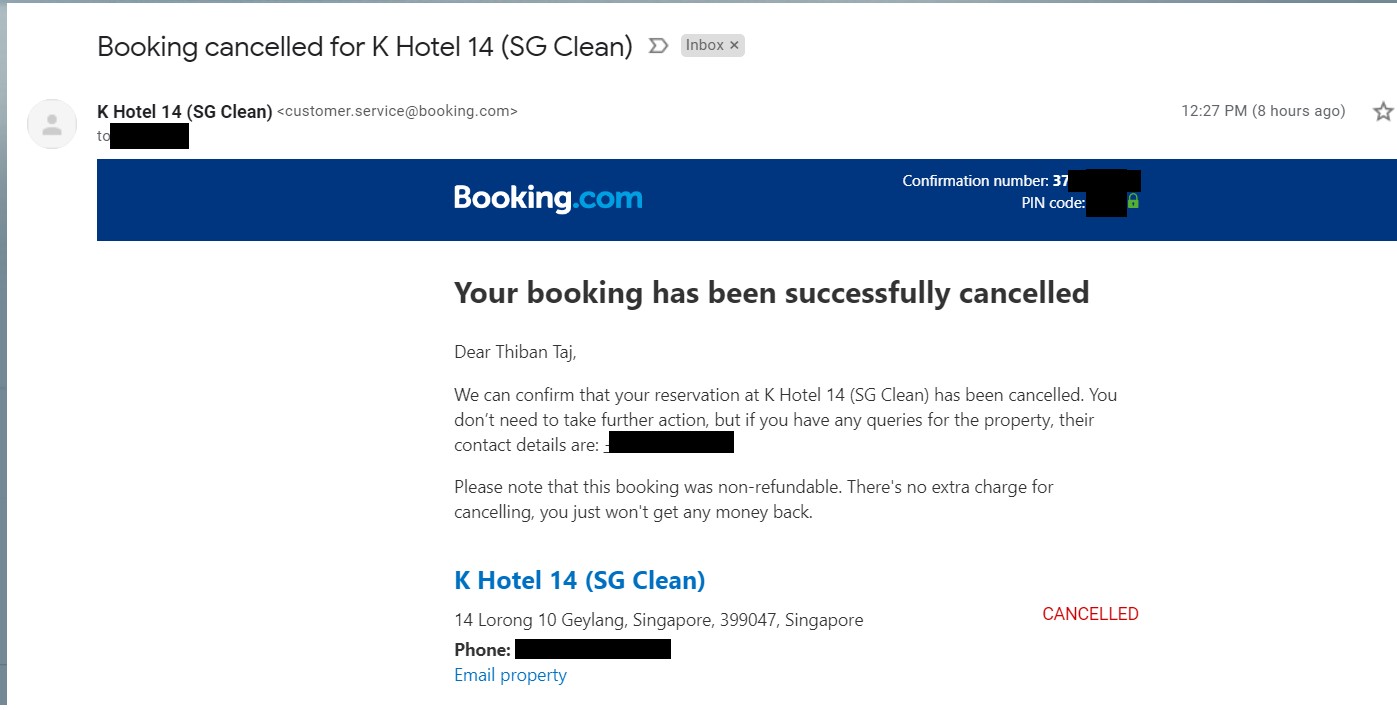Image resolution: width=1397 pixels, height=710 pixels.
Task: Select the Confirmation number in the banner
Action: (1021, 181)
